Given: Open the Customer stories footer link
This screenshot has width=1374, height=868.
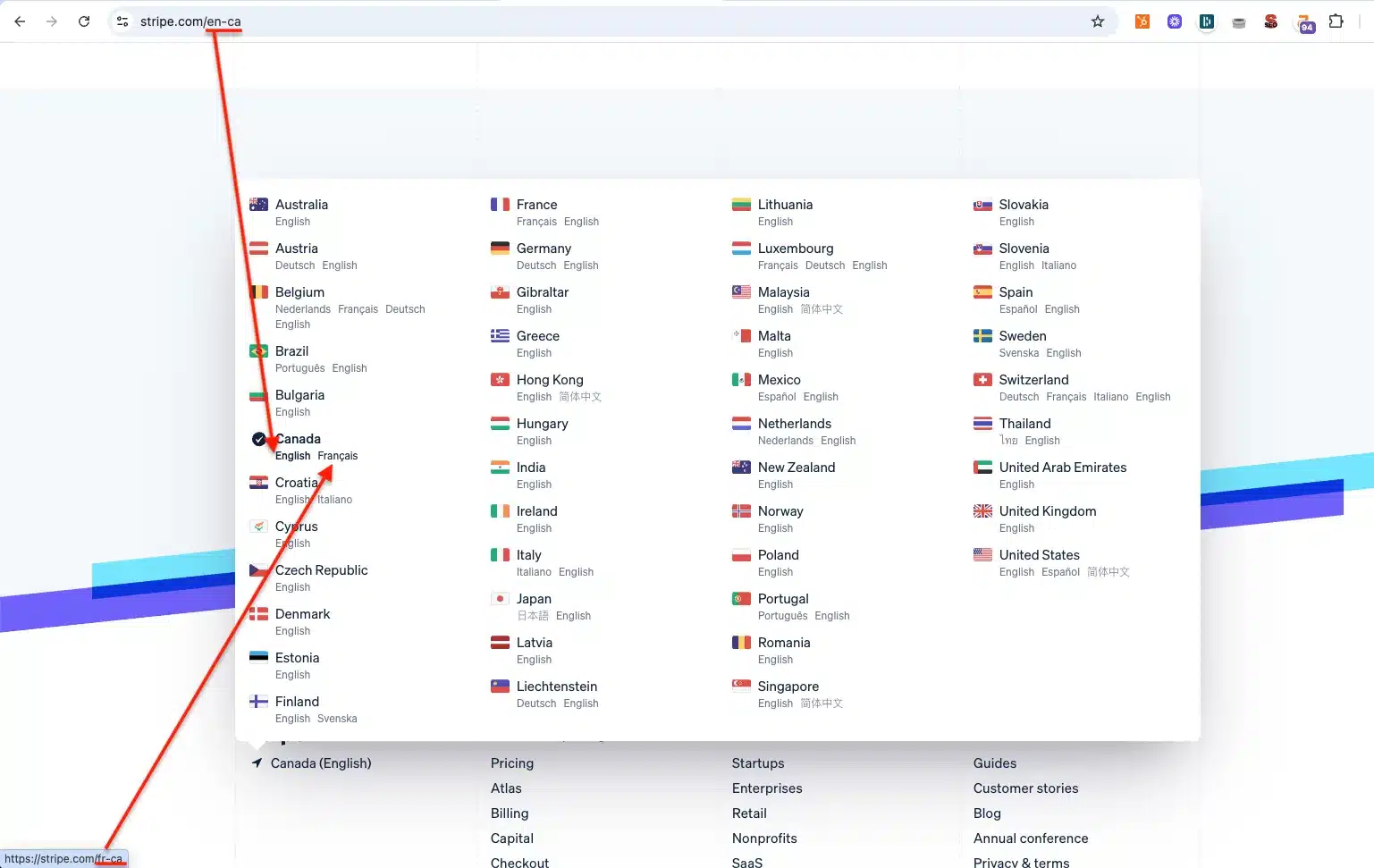Looking at the screenshot, I should (x=1025, y=788).
